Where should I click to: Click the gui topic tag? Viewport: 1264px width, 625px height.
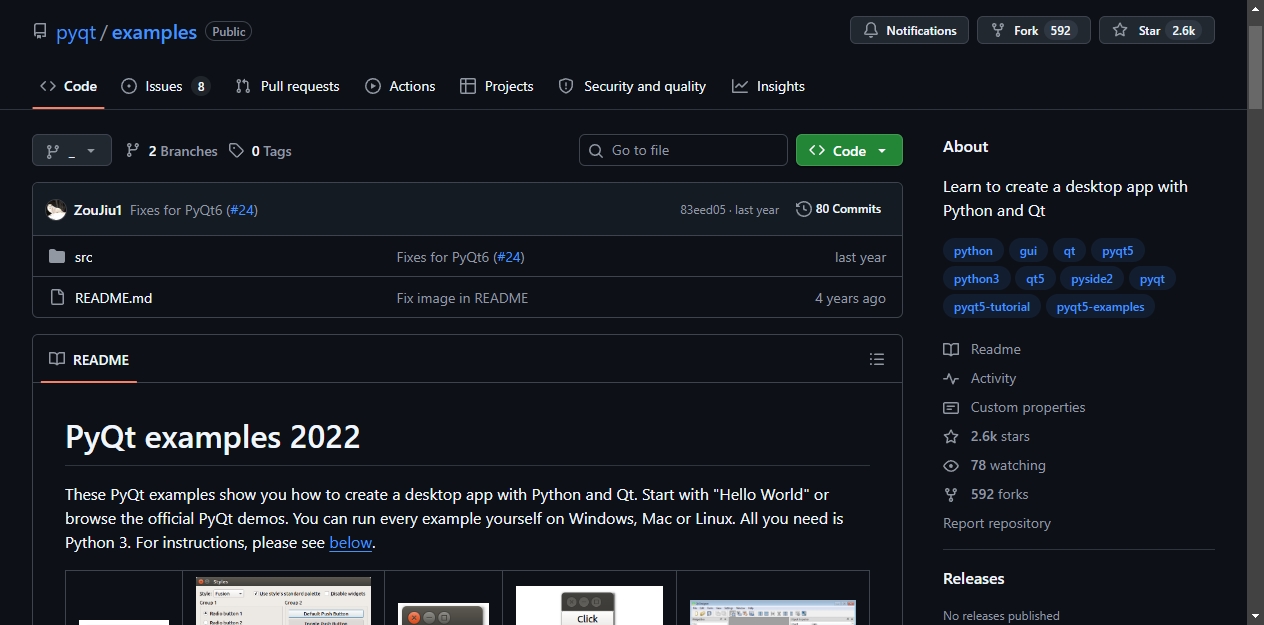(x=1028, y=251)
